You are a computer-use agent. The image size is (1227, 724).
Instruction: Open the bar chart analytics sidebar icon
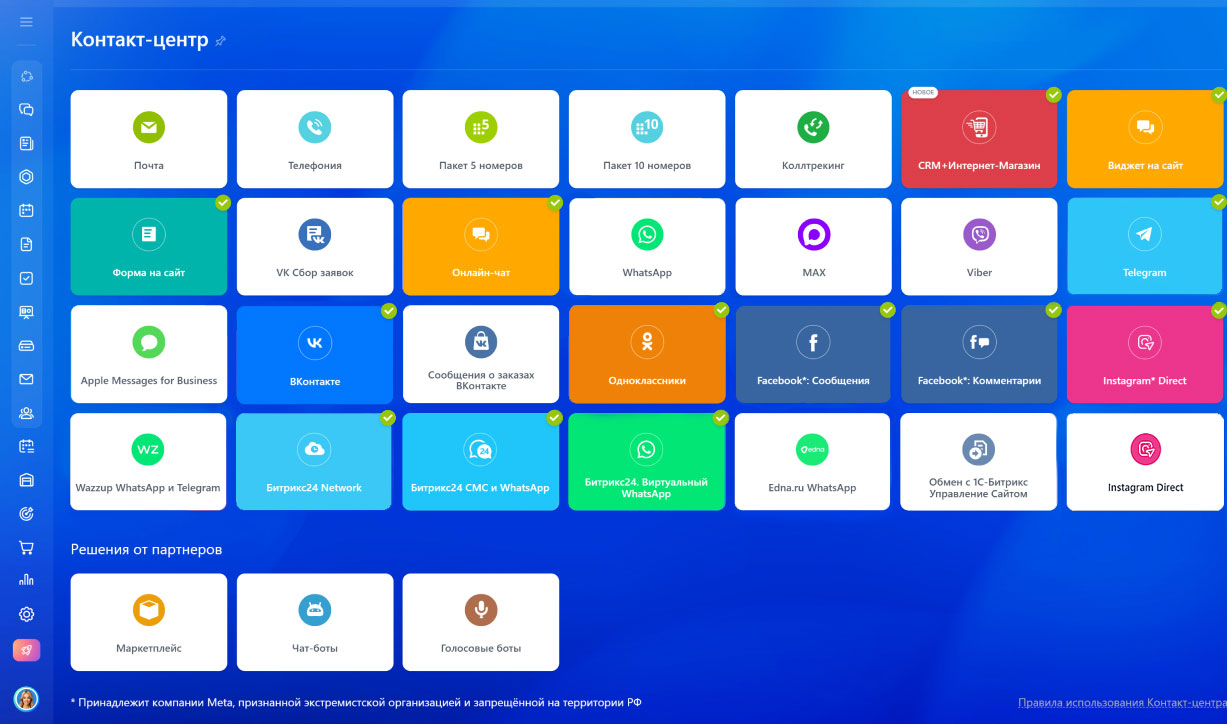(27, 580)
